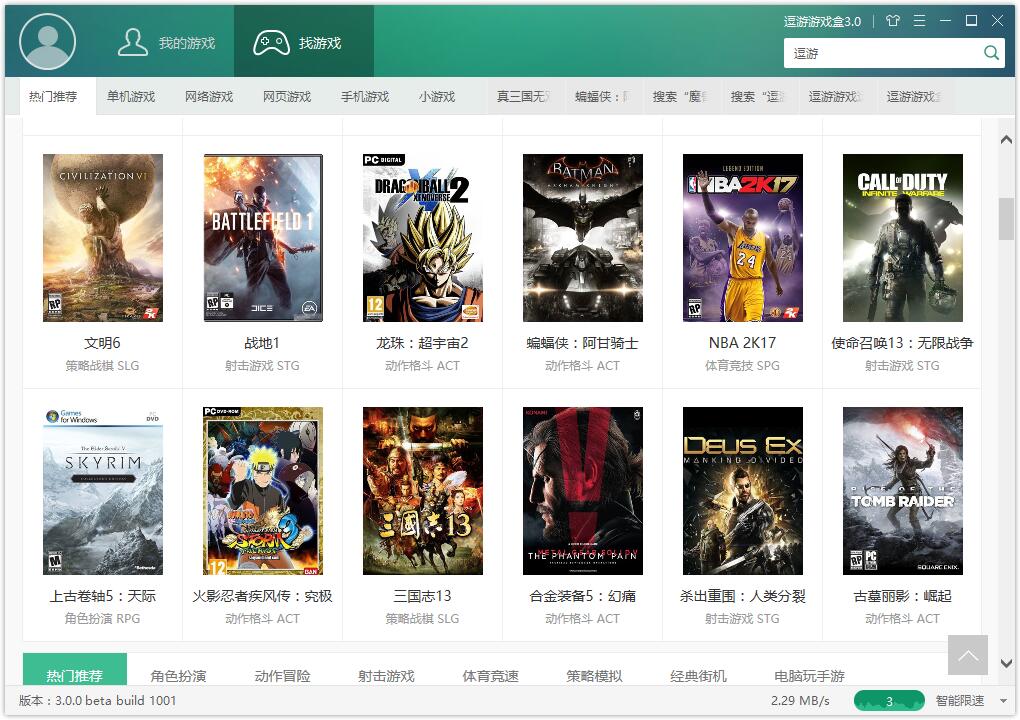Open the user avatar profile icon
The width and height of the screenshot is (1020, 720).
pyautogui.click(x=47, y=42)
